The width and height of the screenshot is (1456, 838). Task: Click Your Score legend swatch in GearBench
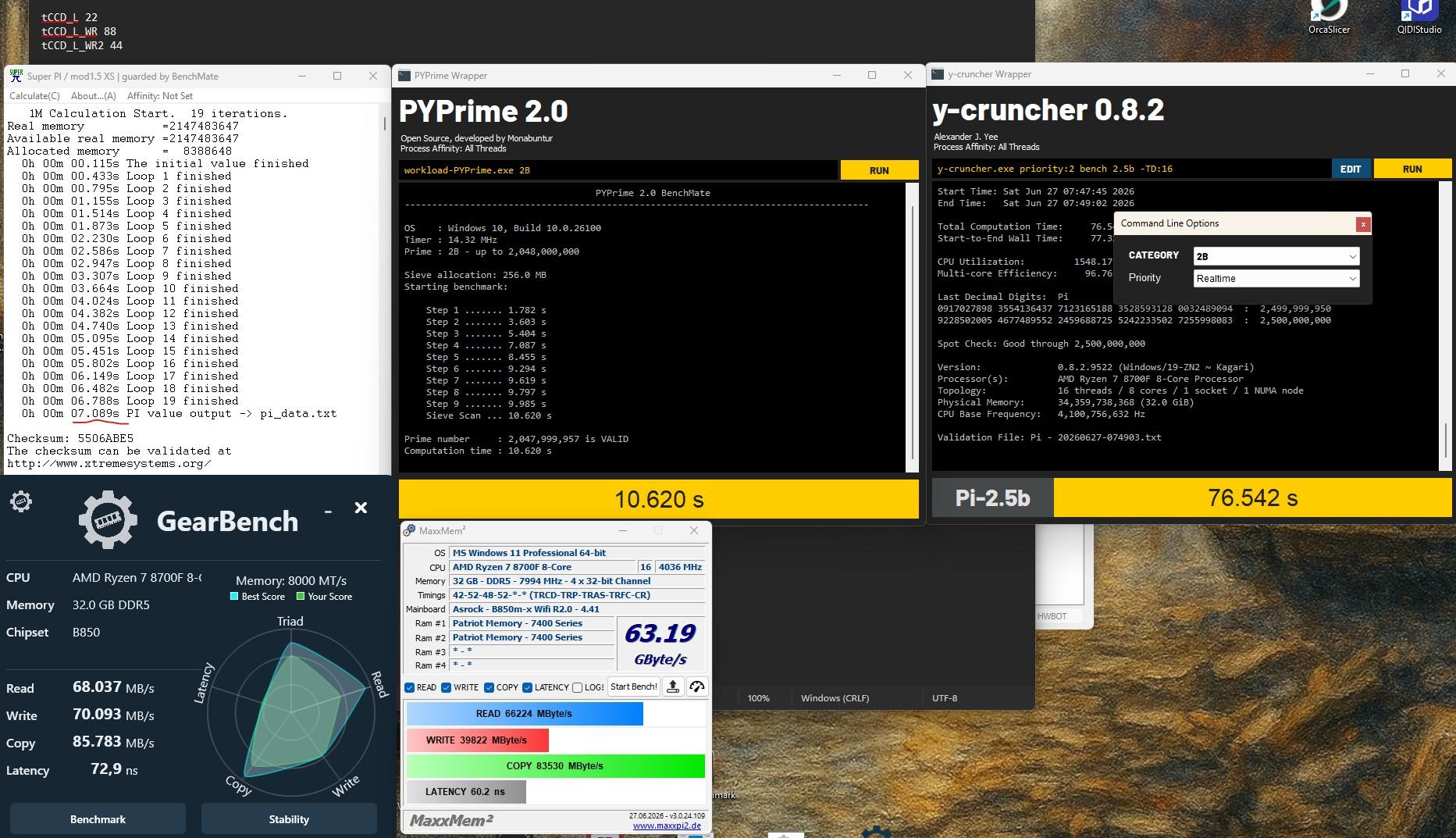click(300, 597)
